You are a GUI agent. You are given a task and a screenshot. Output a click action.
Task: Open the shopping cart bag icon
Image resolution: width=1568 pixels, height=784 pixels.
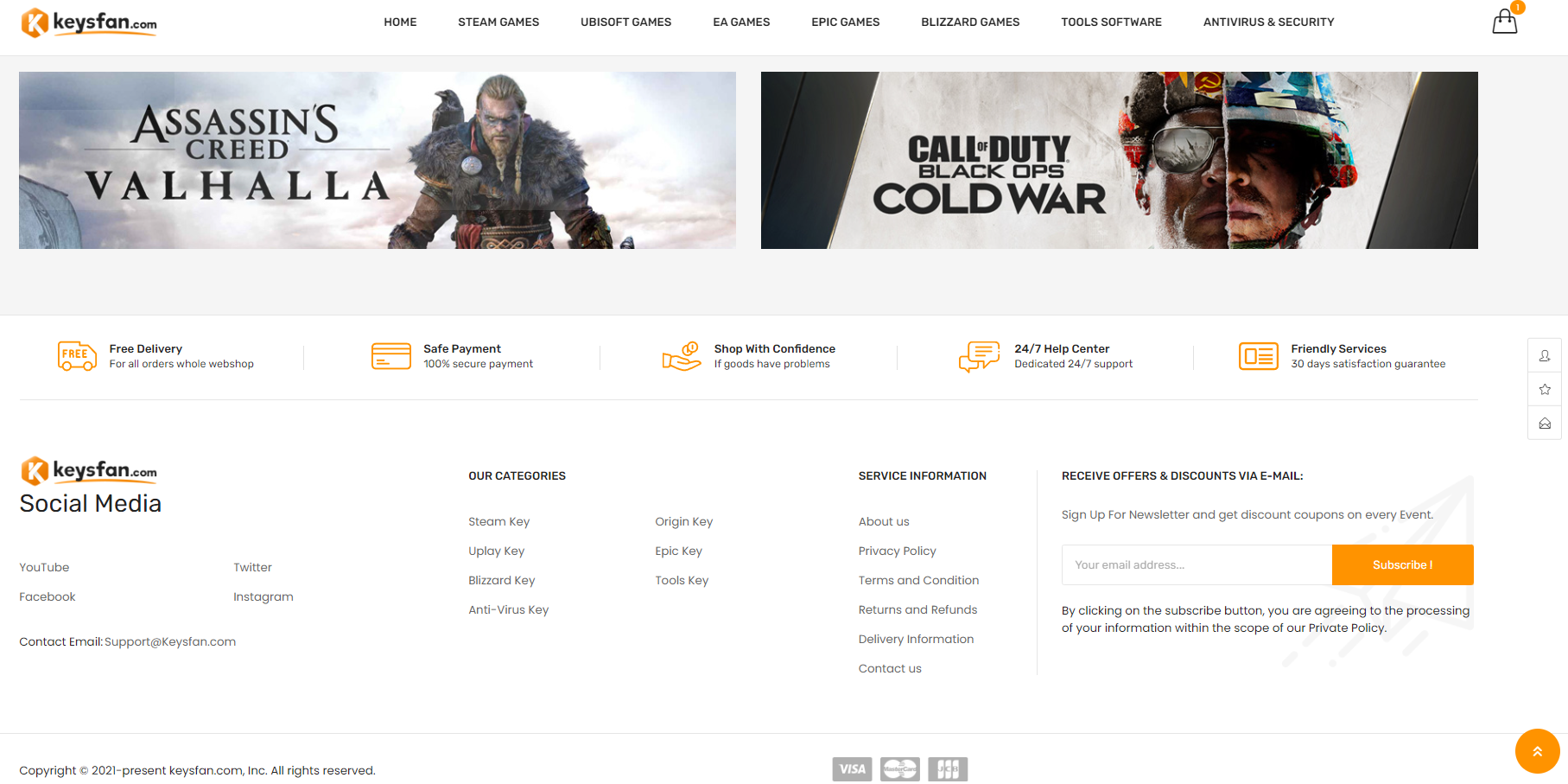coord(1504,22)
